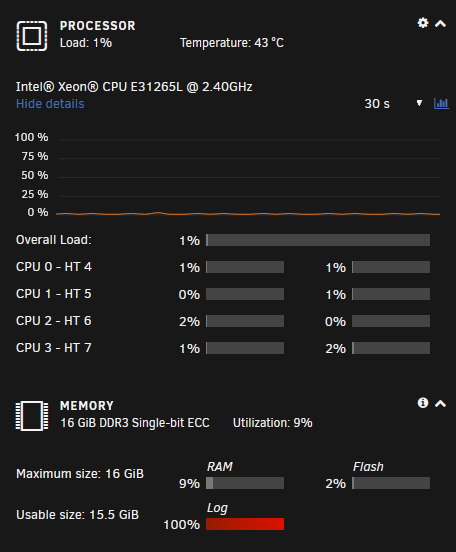Click the Intel Xeon CPU model text
The height and width of the screenshot is (552, 456).
click(x=134, y=87)
